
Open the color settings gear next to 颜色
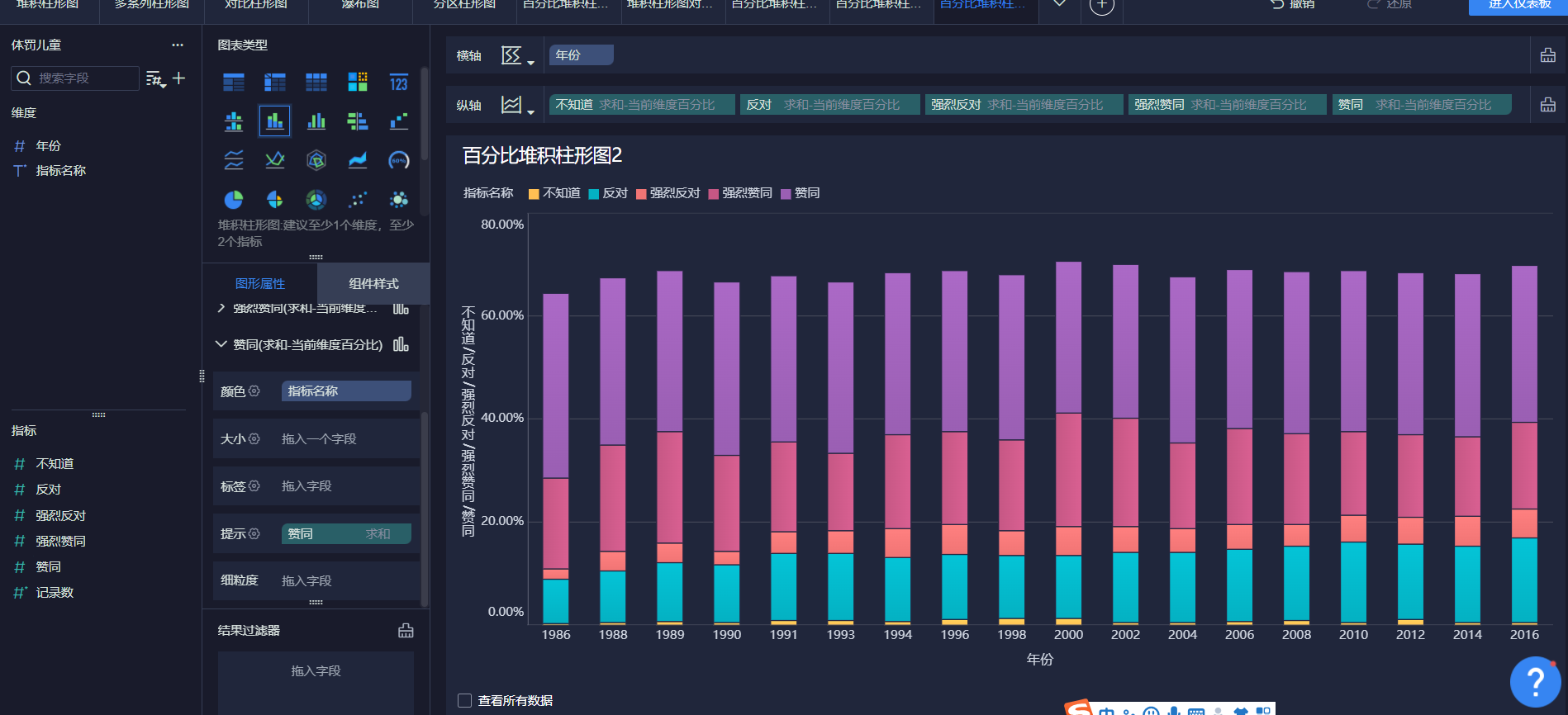click(254, 391)
